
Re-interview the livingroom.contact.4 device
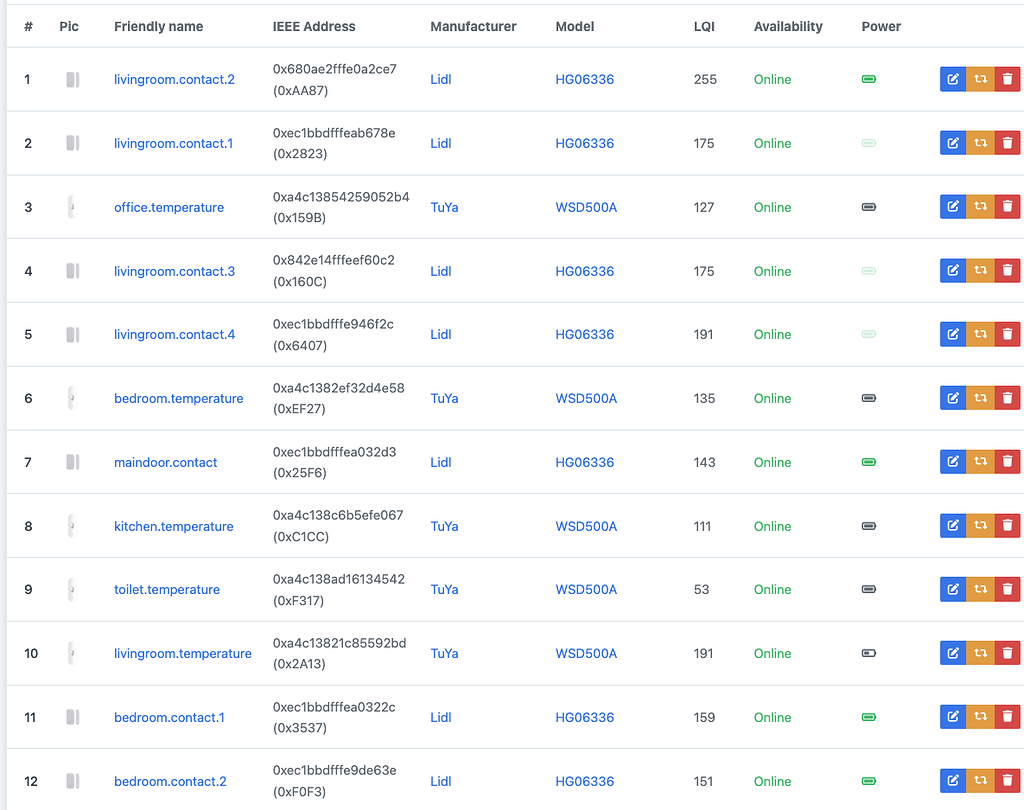980,333
